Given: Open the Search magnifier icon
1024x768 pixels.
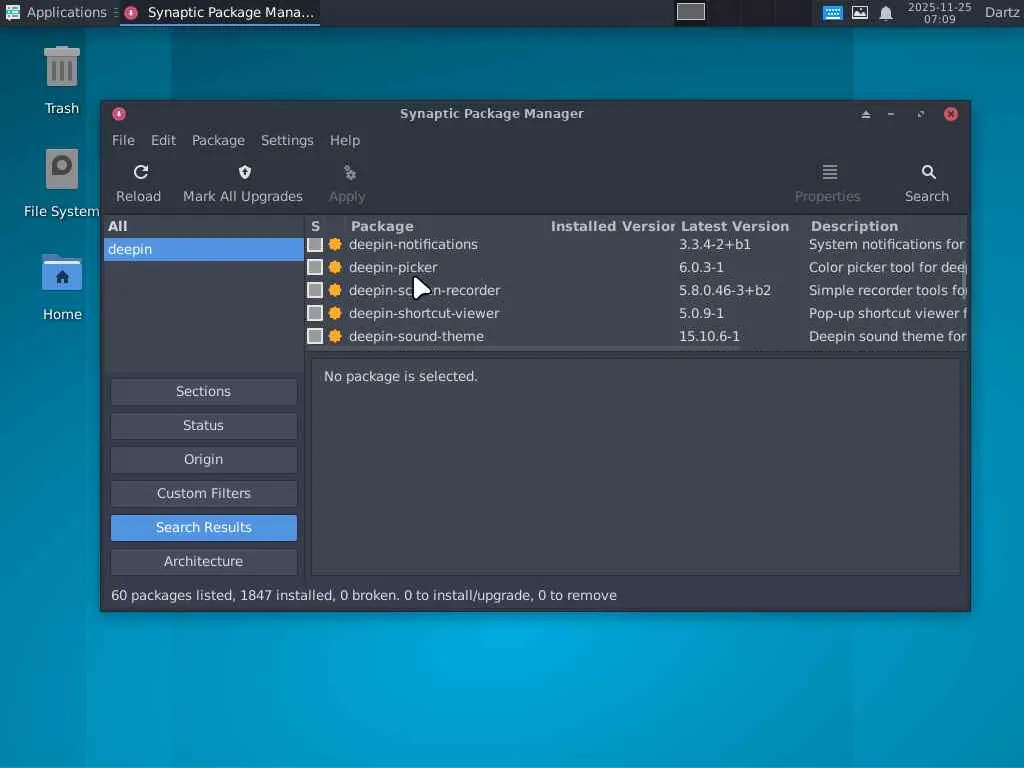Looking at the screenshot, I should click(x=929, y=172).
